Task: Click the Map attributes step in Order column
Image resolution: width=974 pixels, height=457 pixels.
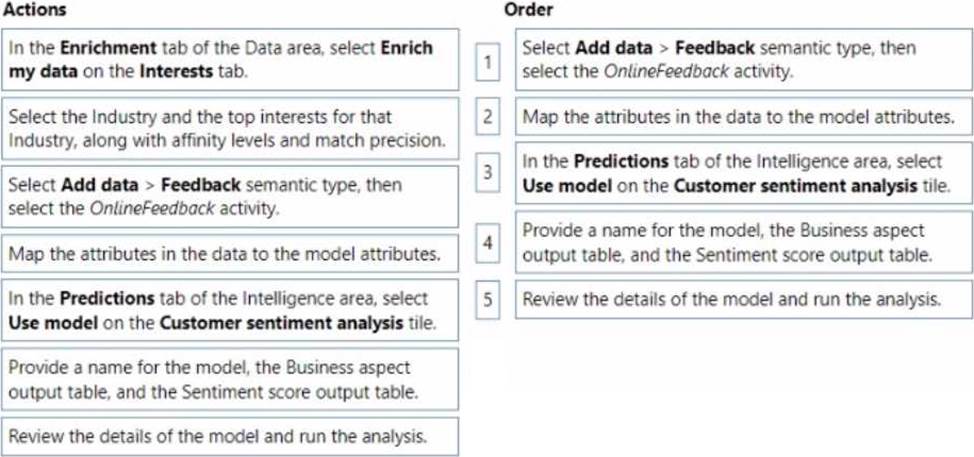Action: (x=744, y=116)
